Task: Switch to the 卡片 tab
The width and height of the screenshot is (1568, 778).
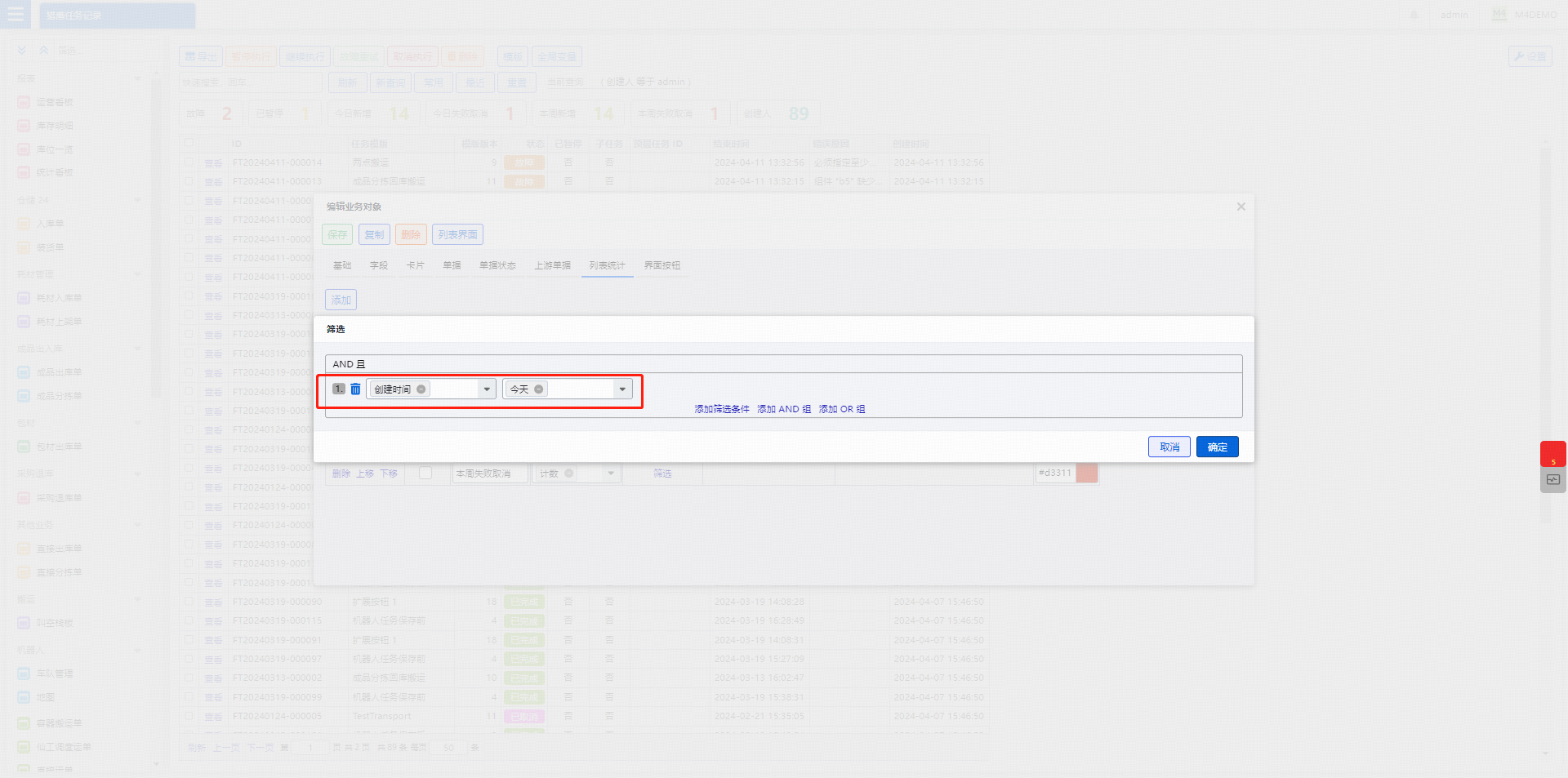Action: [x=416, y=265]
